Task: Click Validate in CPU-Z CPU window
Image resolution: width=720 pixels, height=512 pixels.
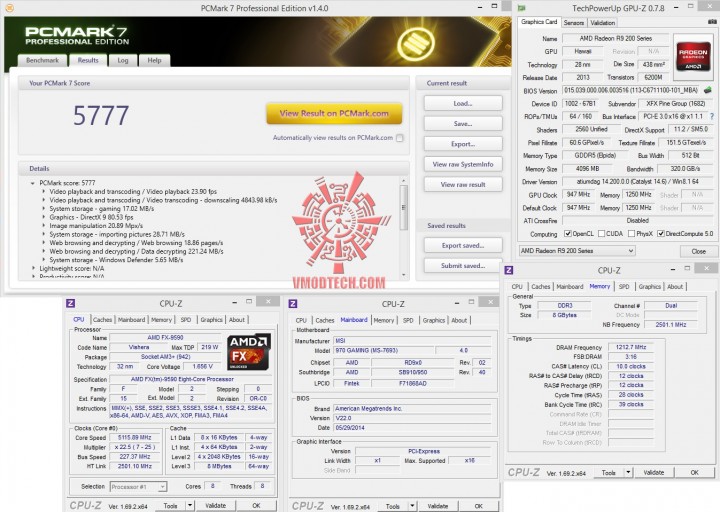Action: (215, 506)
